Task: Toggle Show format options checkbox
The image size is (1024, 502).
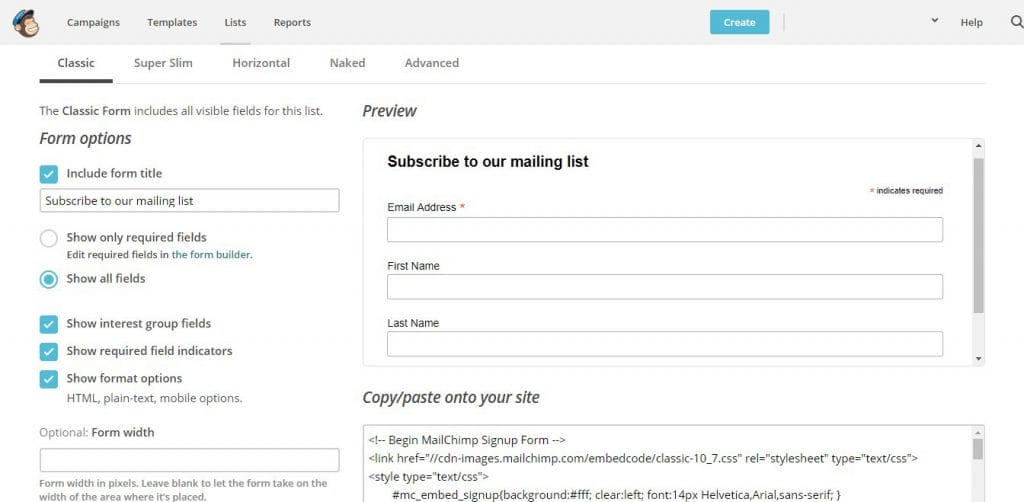Action: [x=49, y=379]
